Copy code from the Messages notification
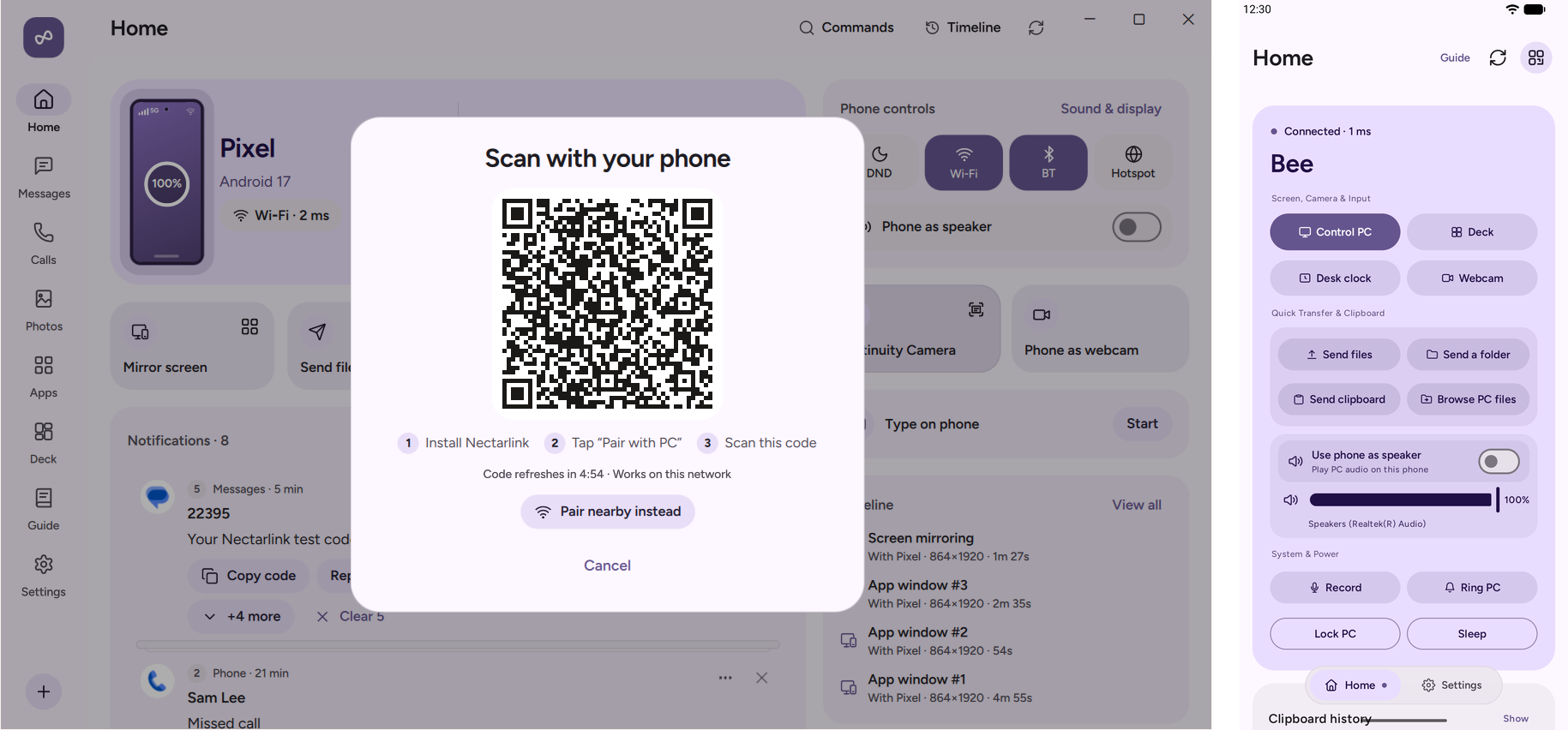Screen dimensions: 1568x730 (x=249, y=576)
